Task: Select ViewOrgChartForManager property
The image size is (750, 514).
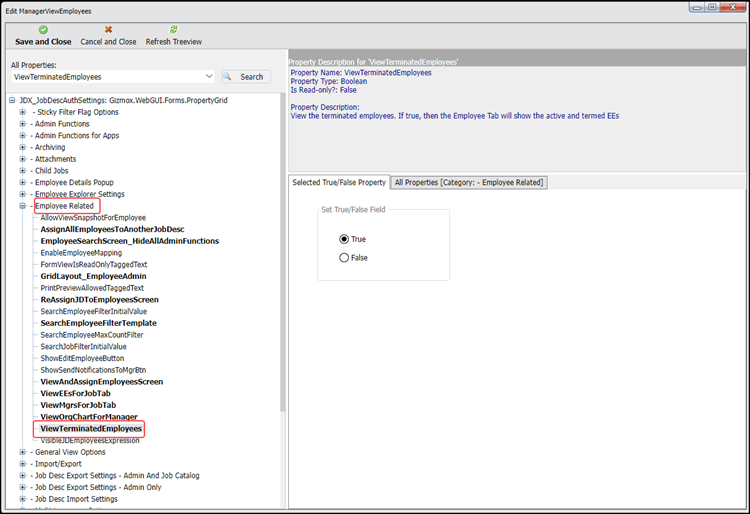Action: coord(89,417)
